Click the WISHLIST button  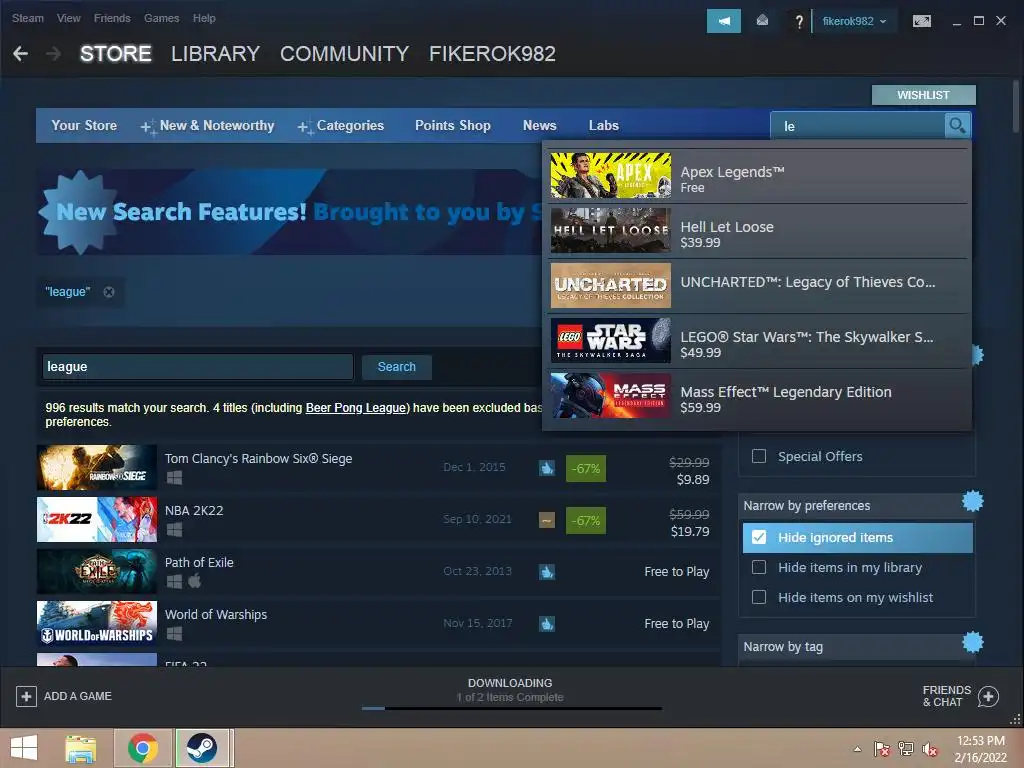tap(923, 95)
